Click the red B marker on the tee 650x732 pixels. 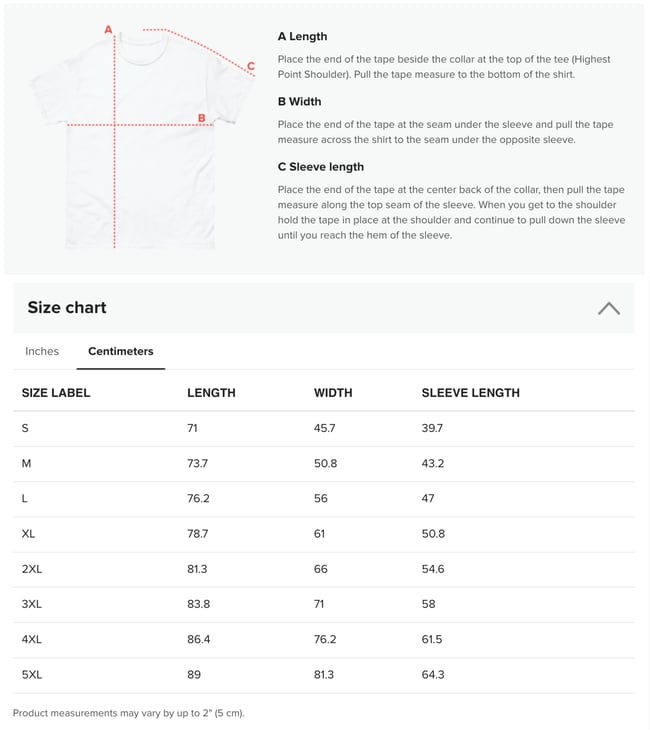pos(201,118)
